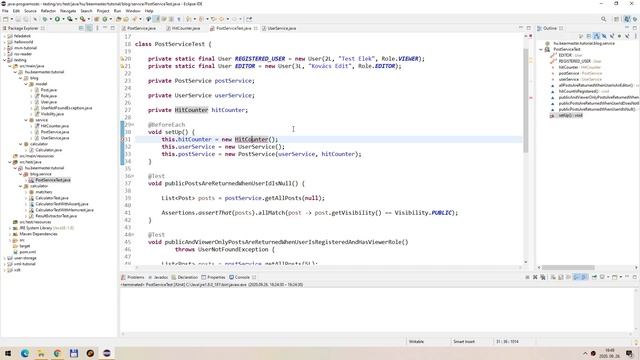Screen dimensions: 640x360
Task: Click the New wizard toolbar icon
Action: coord(5,19)
